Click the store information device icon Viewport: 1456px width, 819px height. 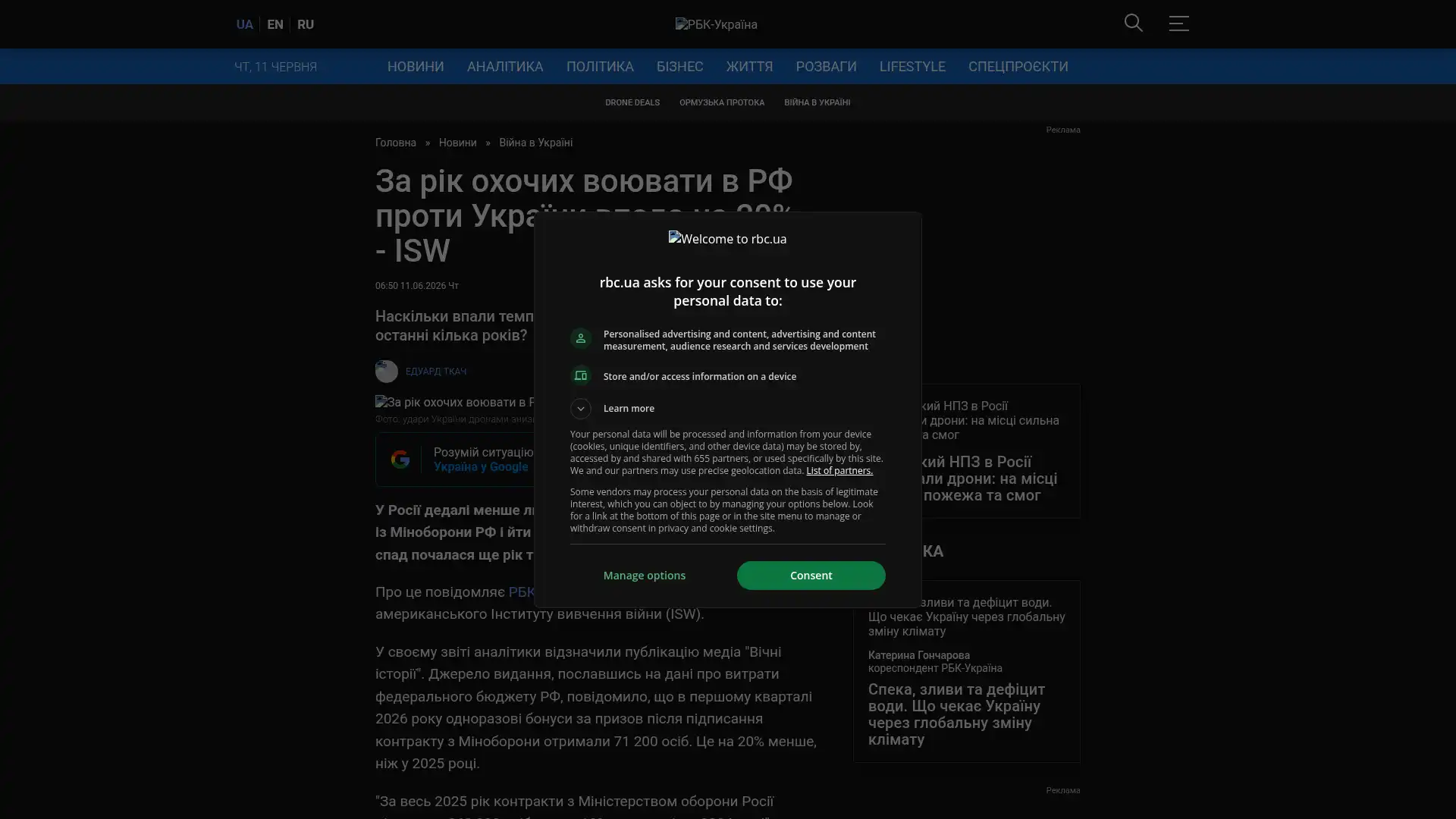click(581, 376)
